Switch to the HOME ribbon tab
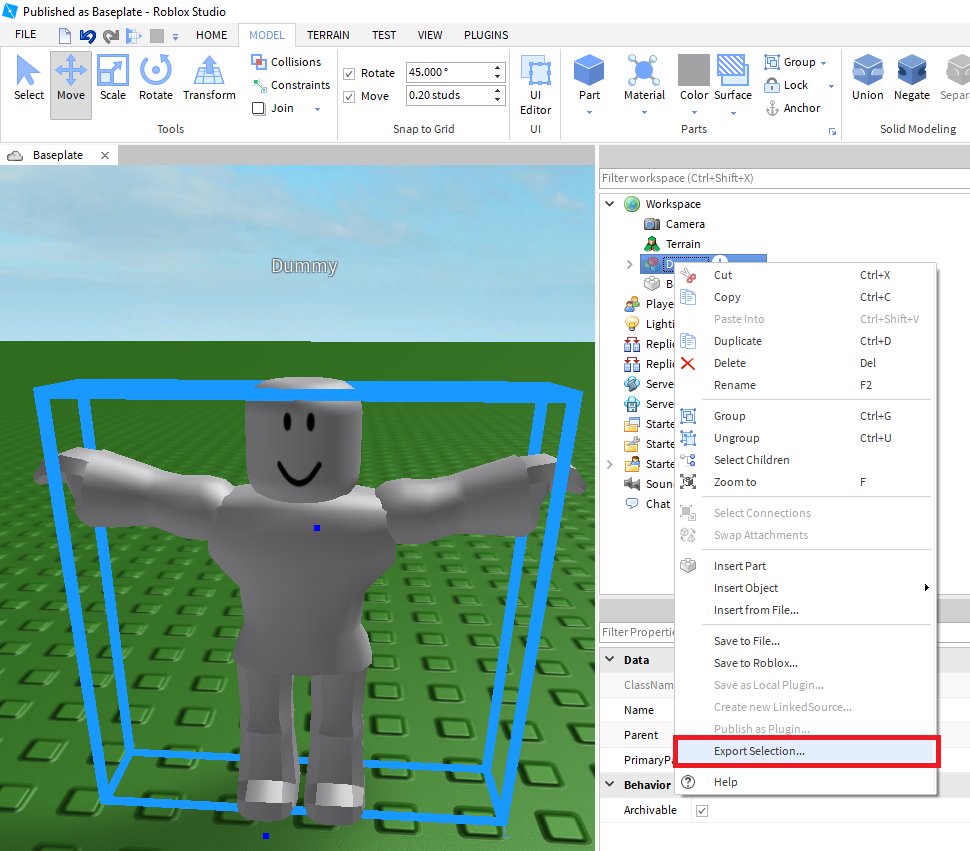Viewport: 970px width, 851px height. [212, 35]
